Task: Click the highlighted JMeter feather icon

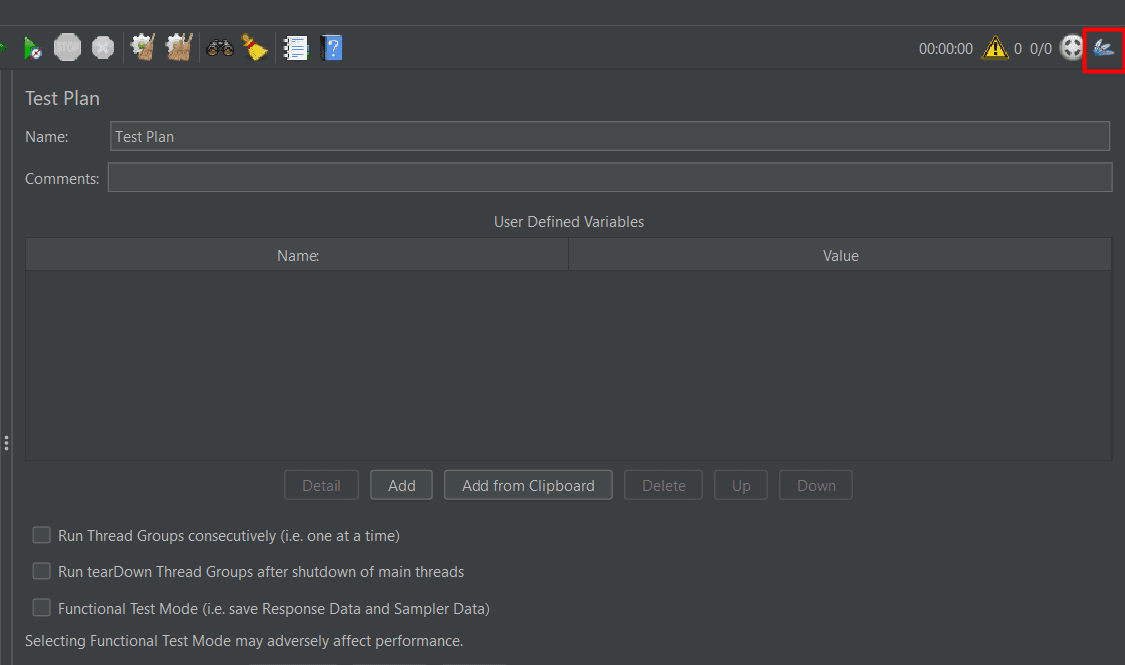Action: (x=1103, y=47)
